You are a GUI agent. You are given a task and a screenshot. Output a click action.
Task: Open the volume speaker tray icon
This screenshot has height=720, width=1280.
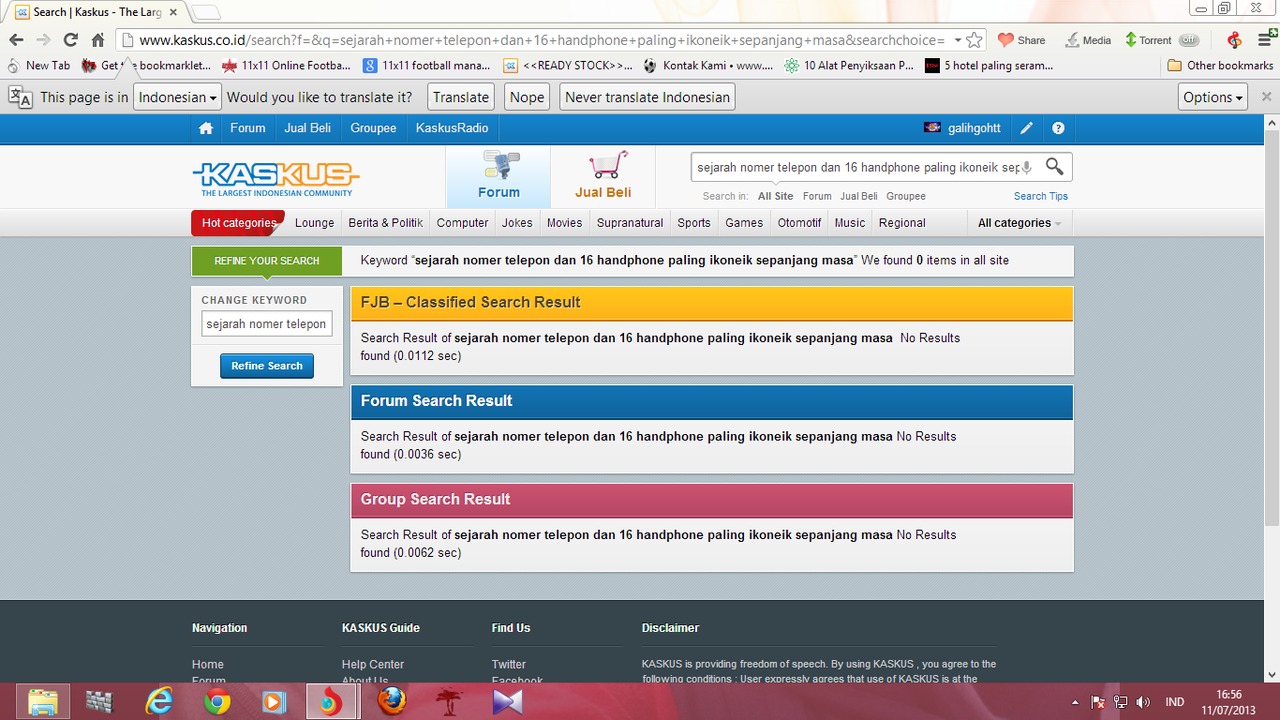(1143, 702)
